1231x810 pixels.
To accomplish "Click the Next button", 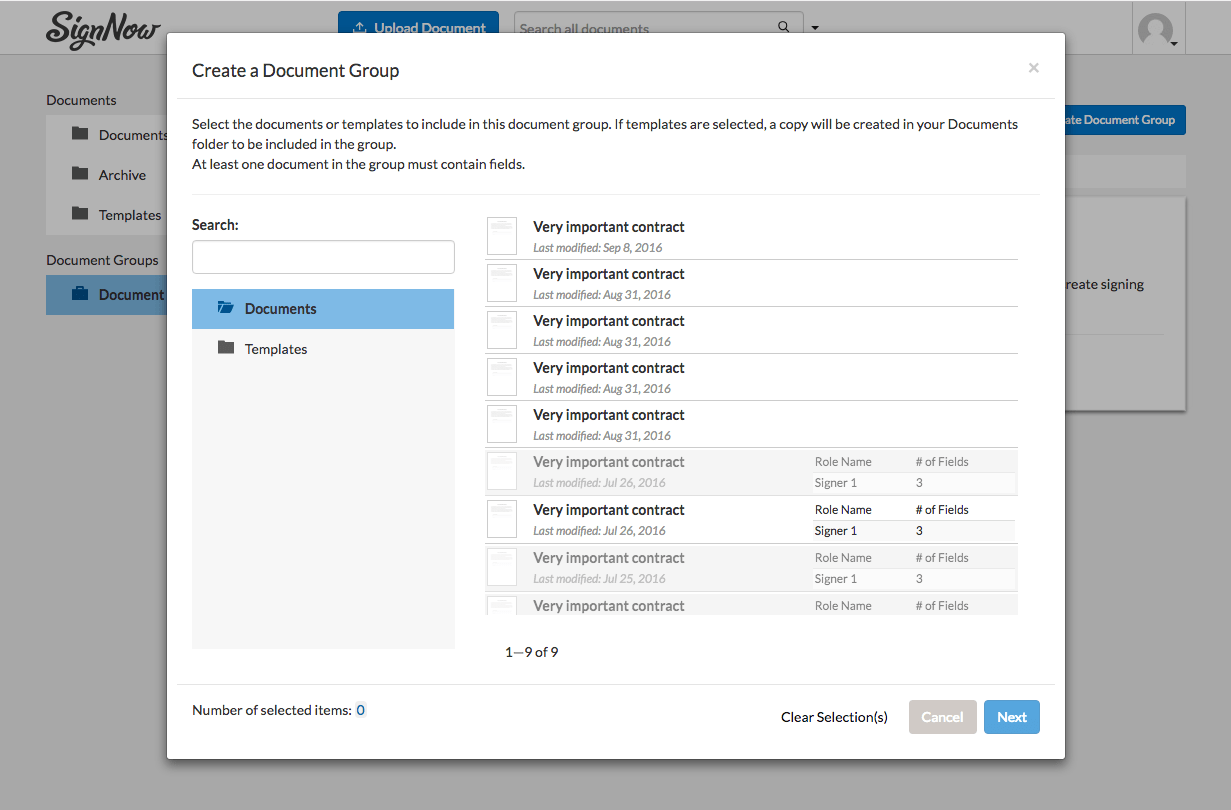I will coord(1011,717).
